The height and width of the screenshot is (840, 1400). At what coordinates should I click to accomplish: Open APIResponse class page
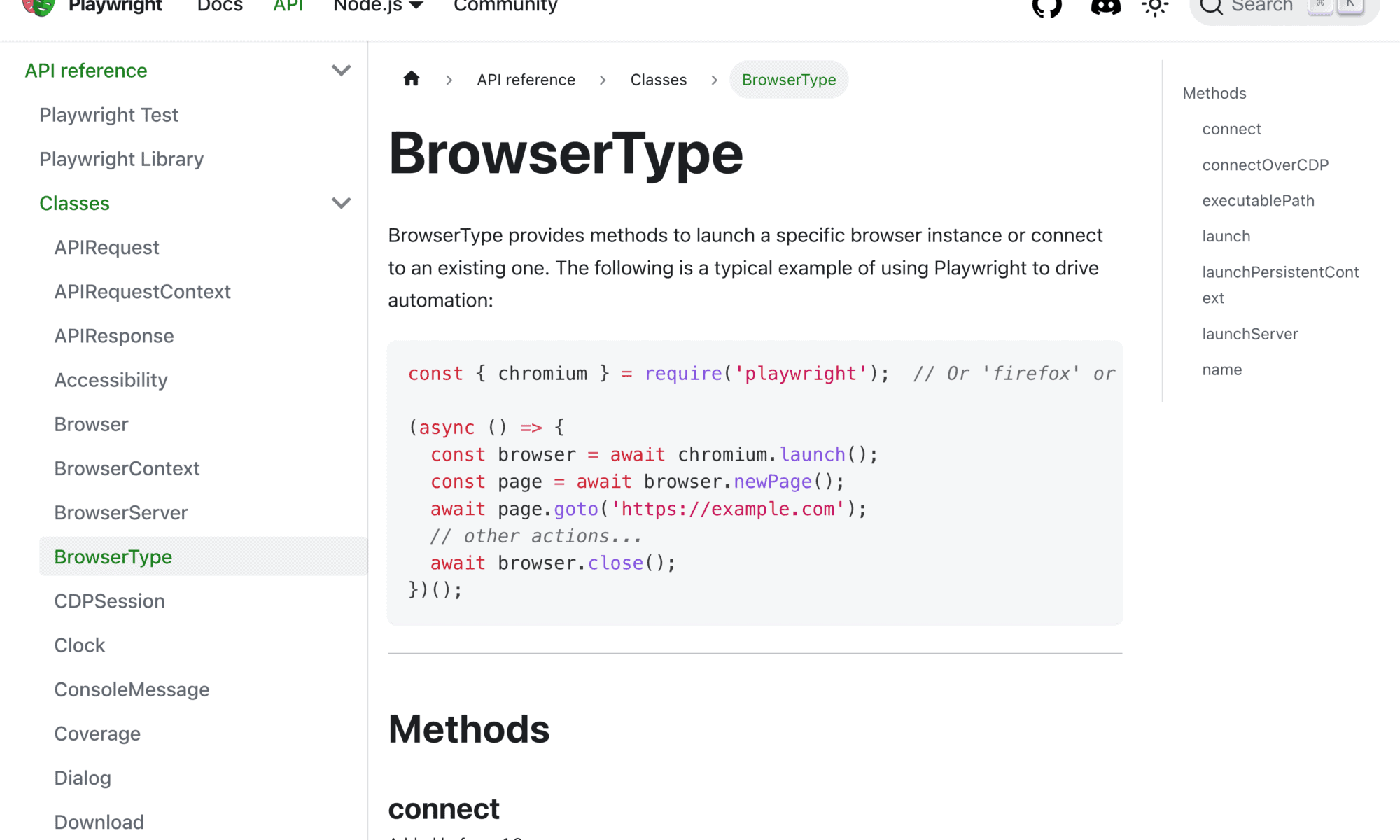(114, 336)
